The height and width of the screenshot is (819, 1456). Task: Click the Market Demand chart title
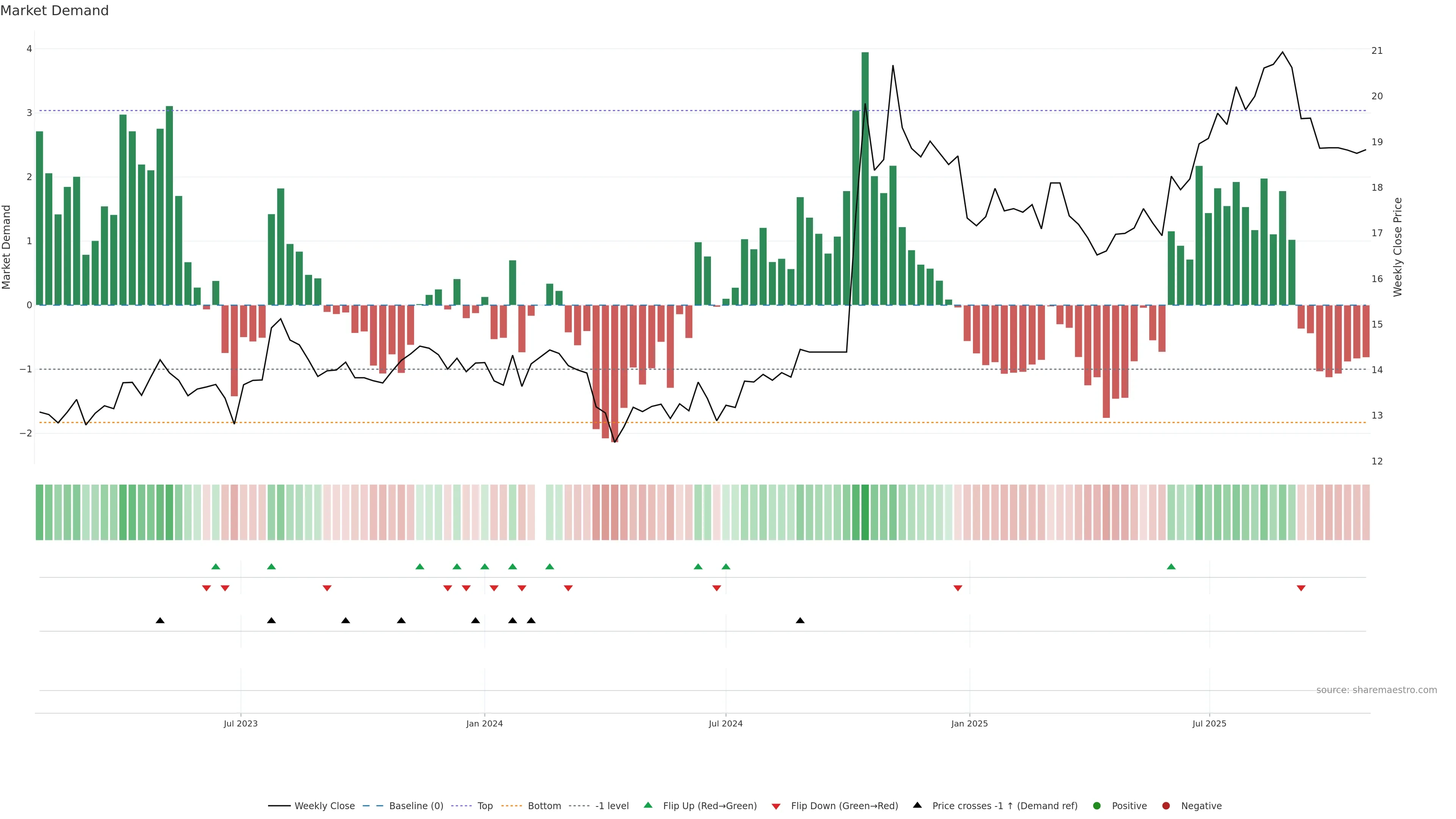tap(55, 11)
